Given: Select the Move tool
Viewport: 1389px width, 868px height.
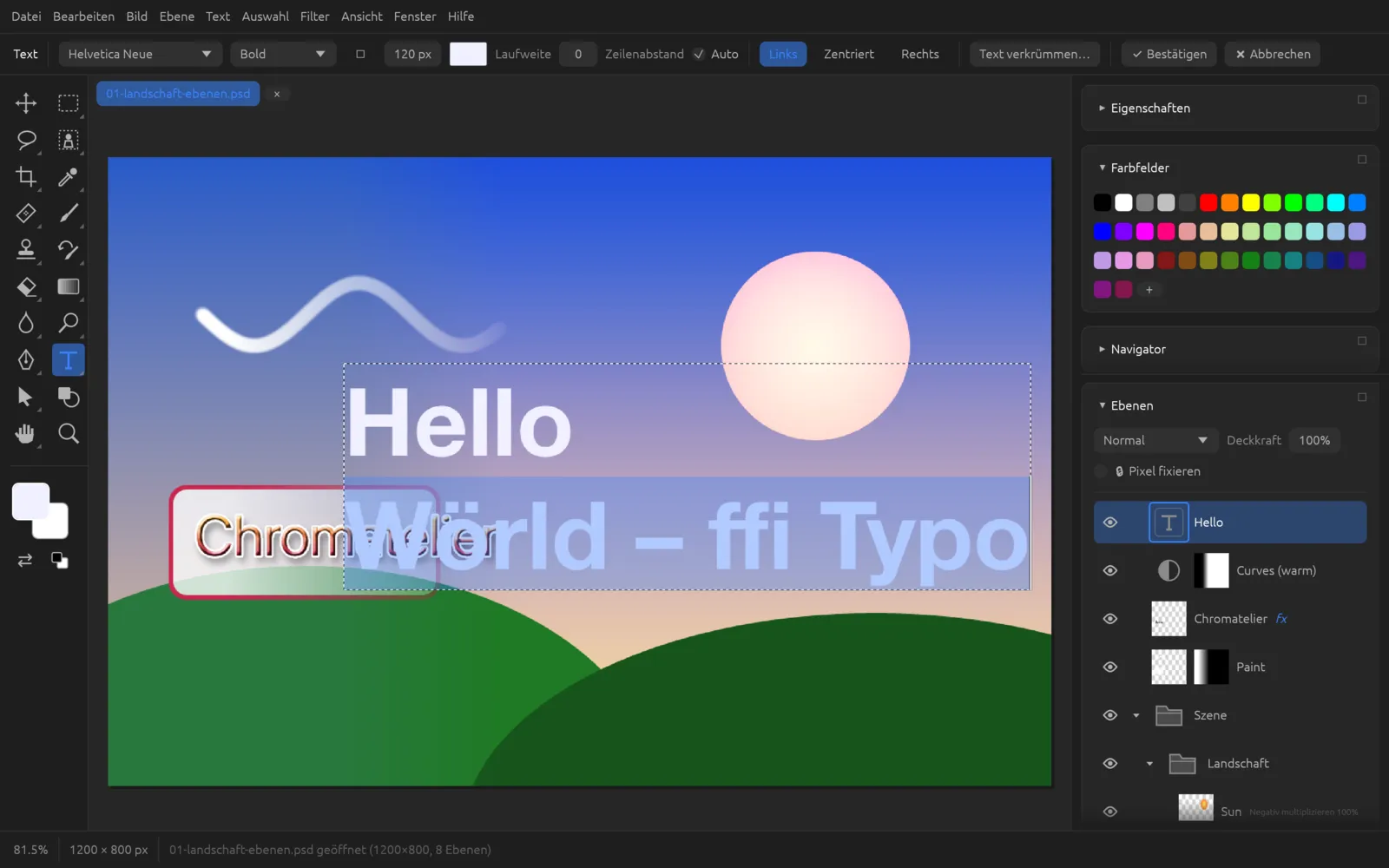Looking at the screenshot, I should (26, 103).
